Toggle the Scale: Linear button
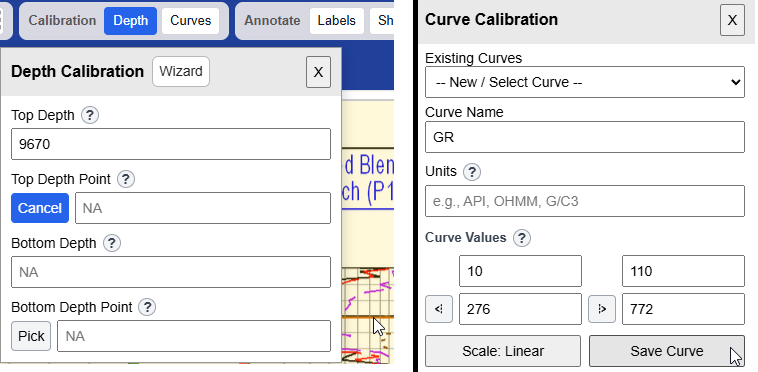 click(x=503, y=351)
